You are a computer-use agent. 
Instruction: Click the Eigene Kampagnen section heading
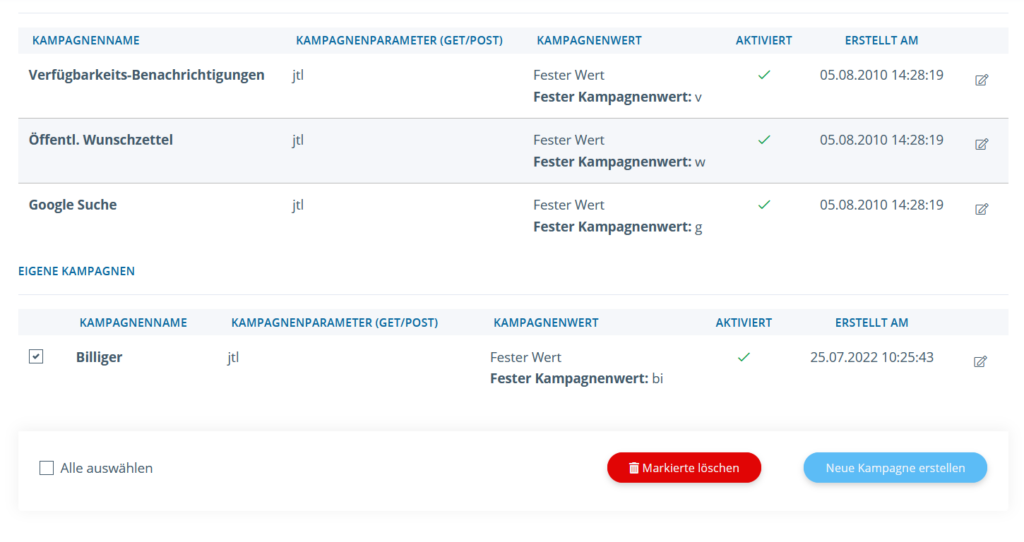tap(76, 271)
